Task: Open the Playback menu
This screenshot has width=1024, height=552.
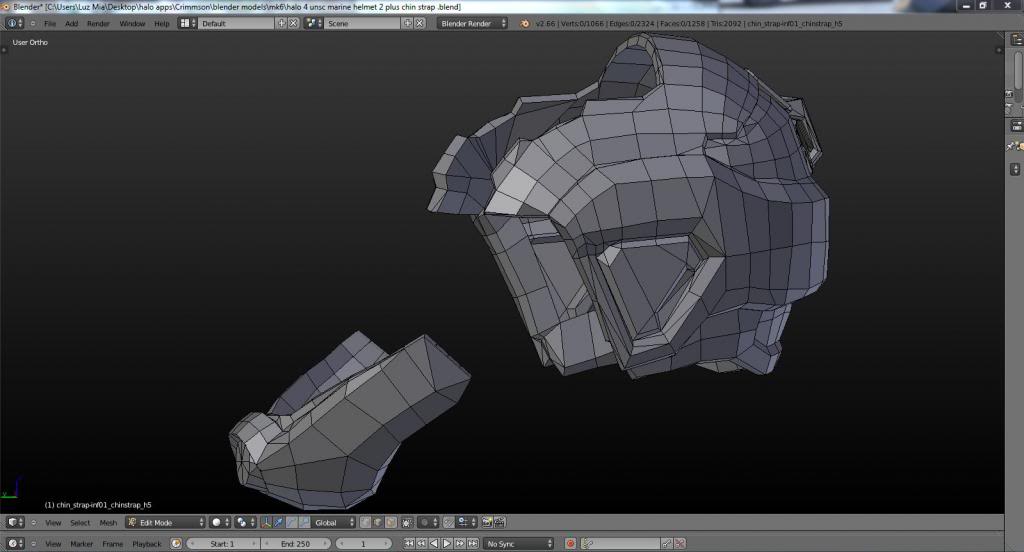Action: tap(146, 544)
